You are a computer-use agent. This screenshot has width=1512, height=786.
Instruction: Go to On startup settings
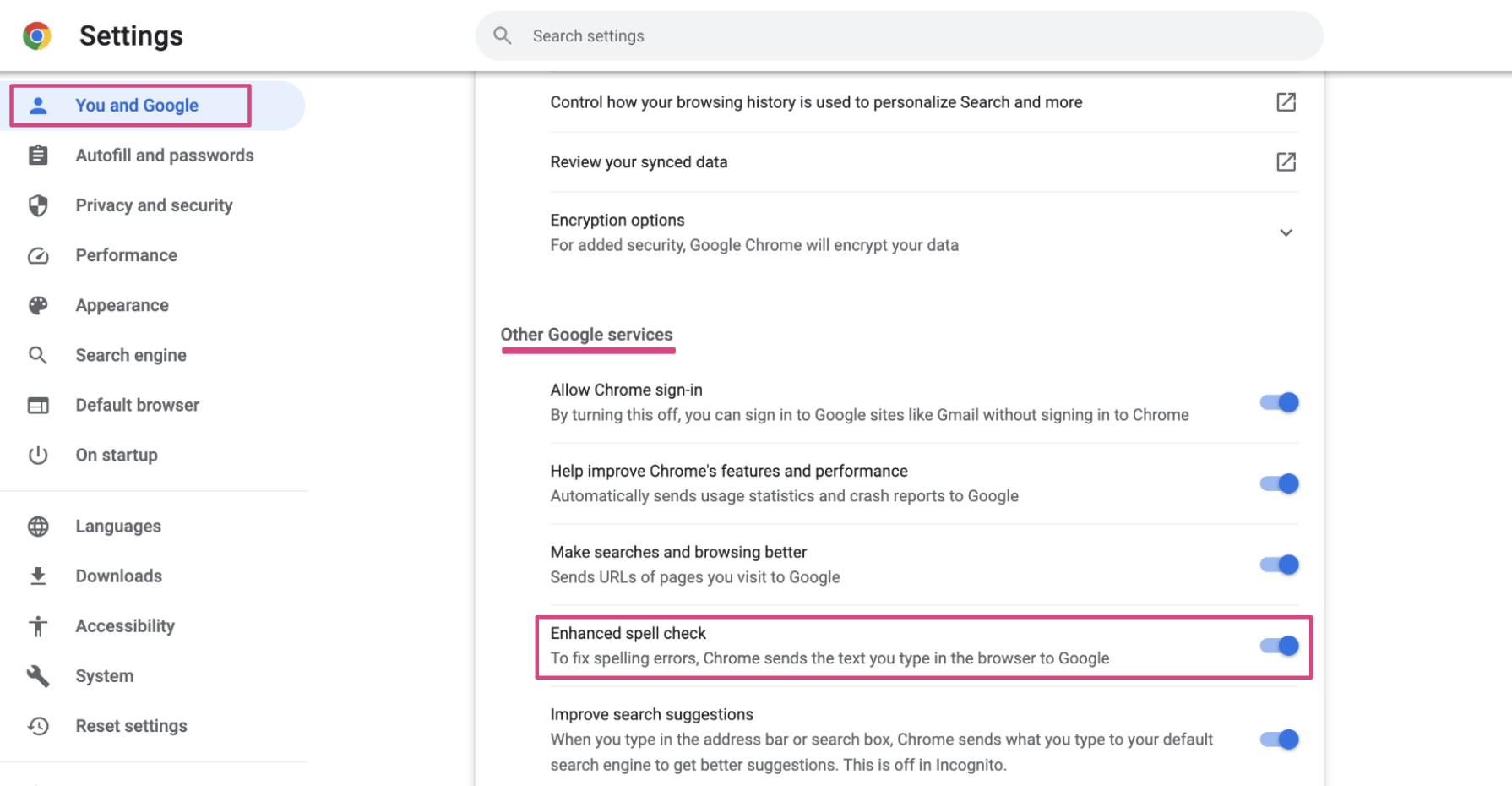click(117, 455)
